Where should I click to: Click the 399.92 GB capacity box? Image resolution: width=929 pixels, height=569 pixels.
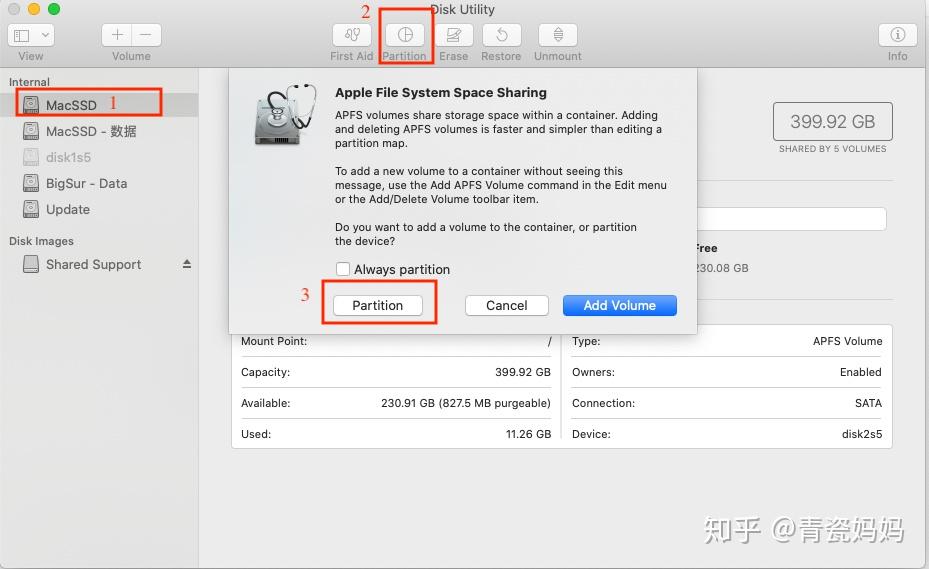click(832, 122)
